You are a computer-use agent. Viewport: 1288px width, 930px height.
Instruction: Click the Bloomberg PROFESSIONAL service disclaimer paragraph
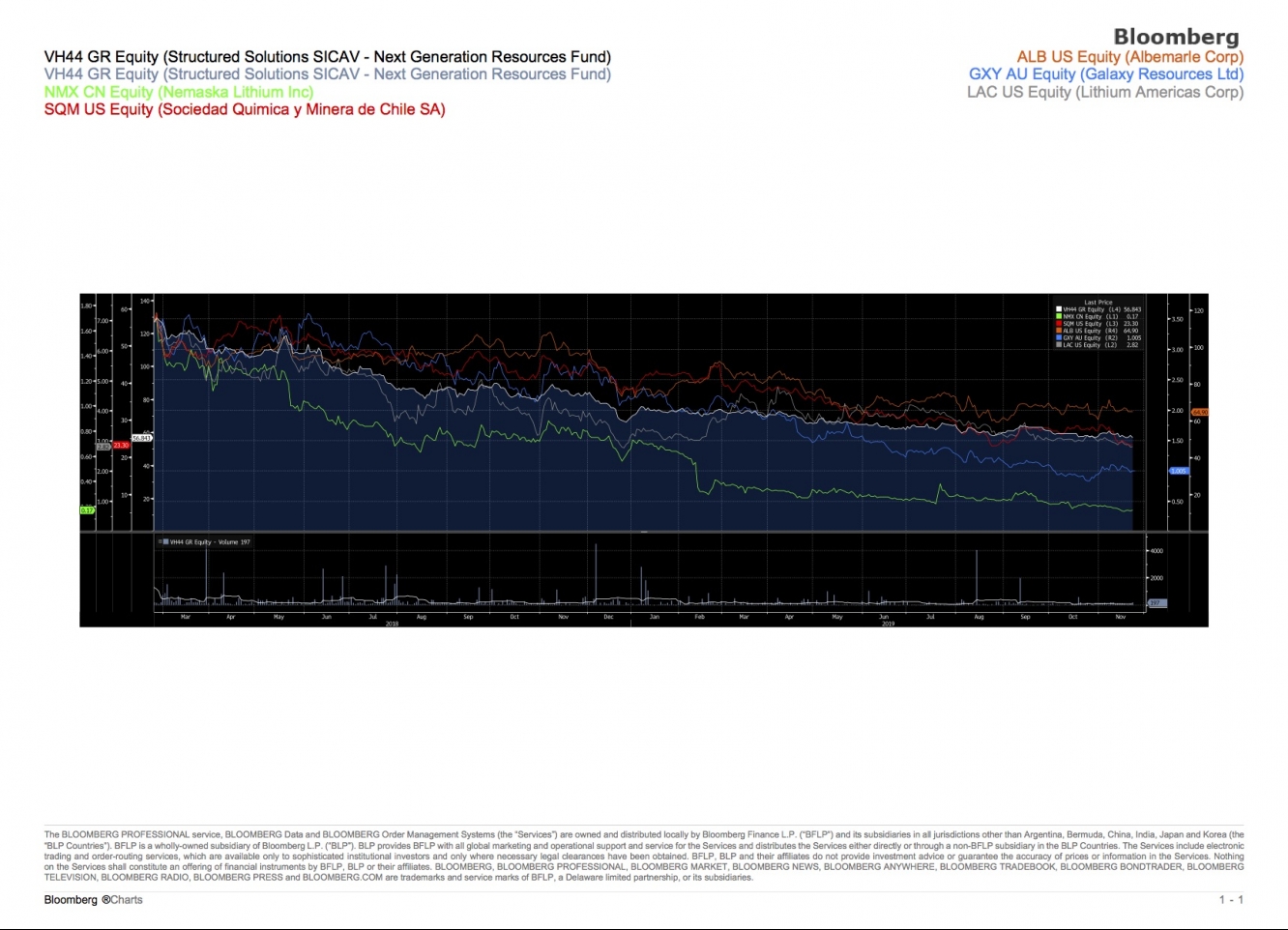pos(644,856)
